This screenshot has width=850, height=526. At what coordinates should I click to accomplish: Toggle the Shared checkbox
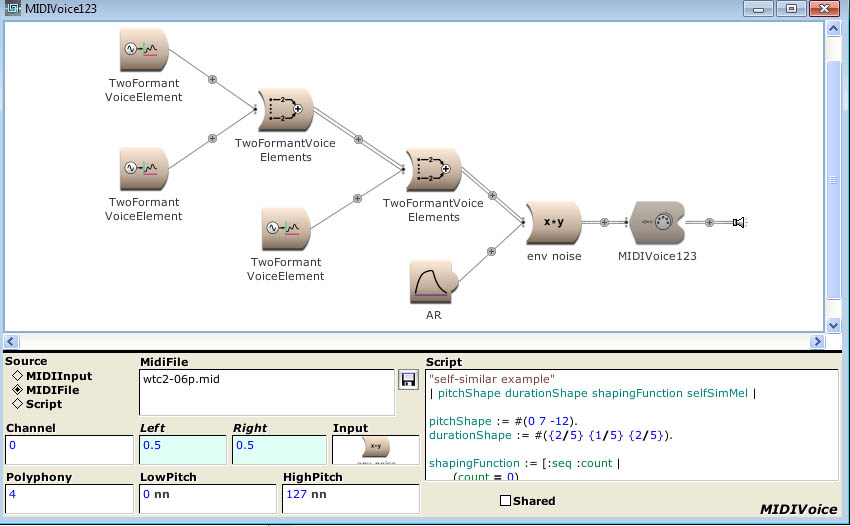coord(505,501)
